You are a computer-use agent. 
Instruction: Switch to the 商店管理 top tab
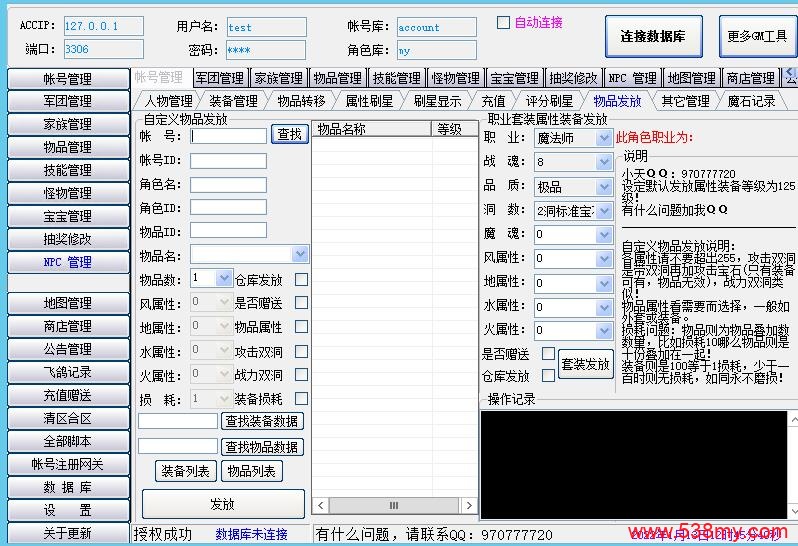coord(750,78)
